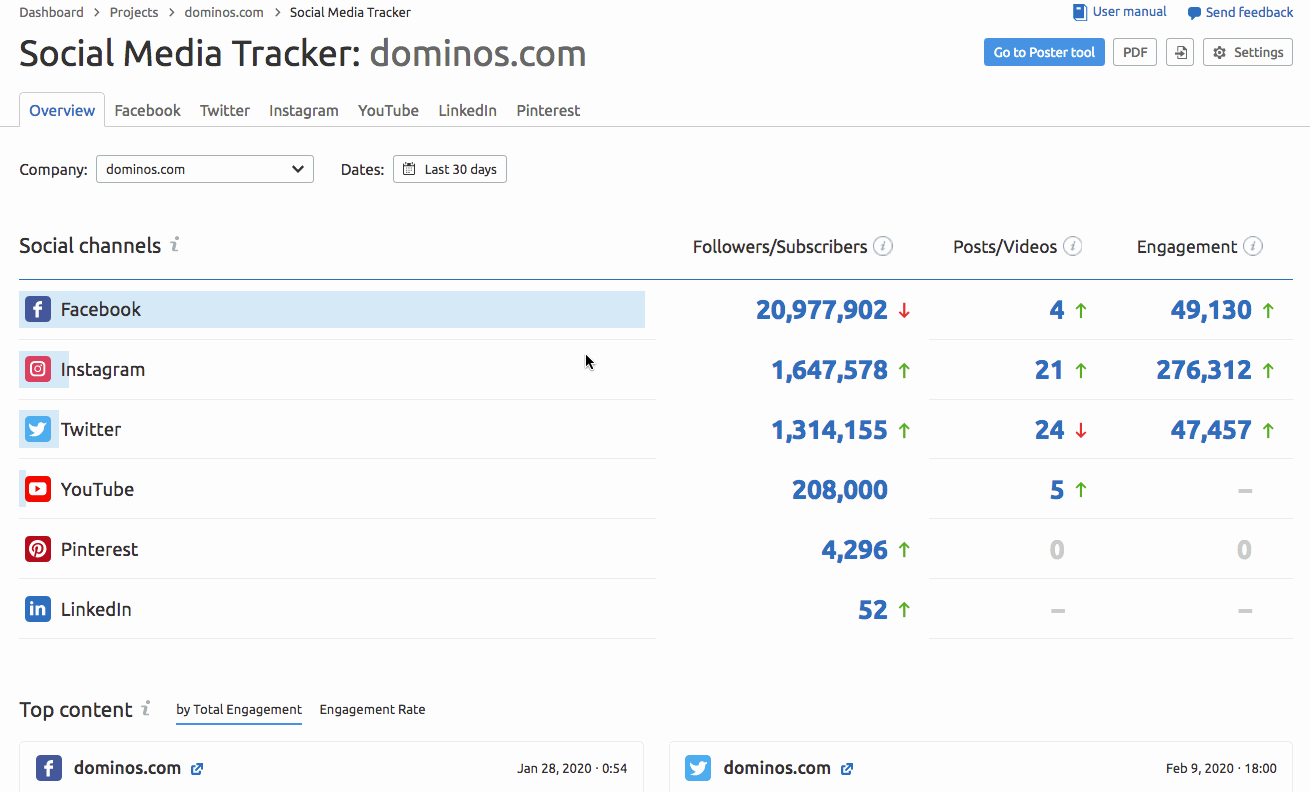
Task: Click Twitter logo on top content card
Action: [698, 768]
